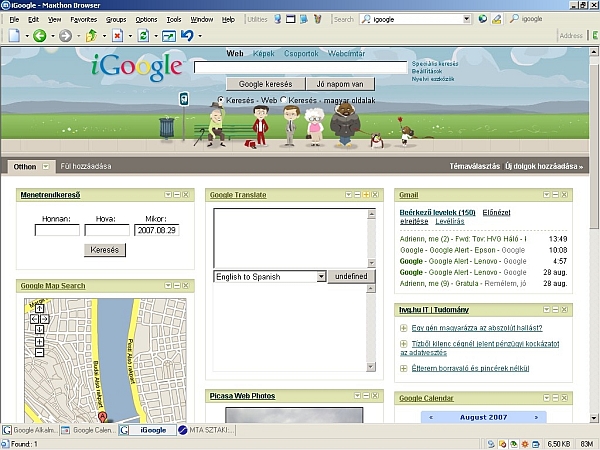Refresh the page with the green icon
The height and width of the screenshot is (450, 600).
(143, 36)
